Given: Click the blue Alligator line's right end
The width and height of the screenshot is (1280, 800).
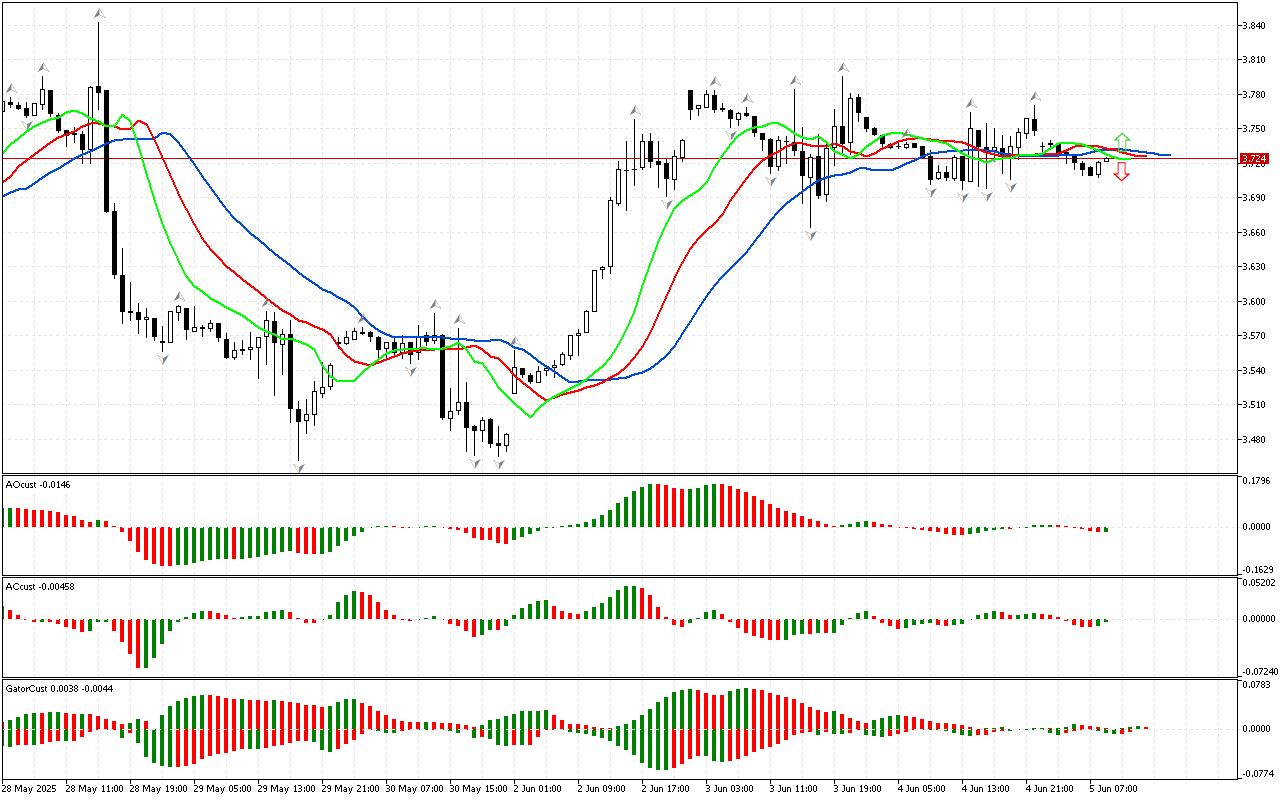Looking at the screenshot, I should tap(1167, 155).
